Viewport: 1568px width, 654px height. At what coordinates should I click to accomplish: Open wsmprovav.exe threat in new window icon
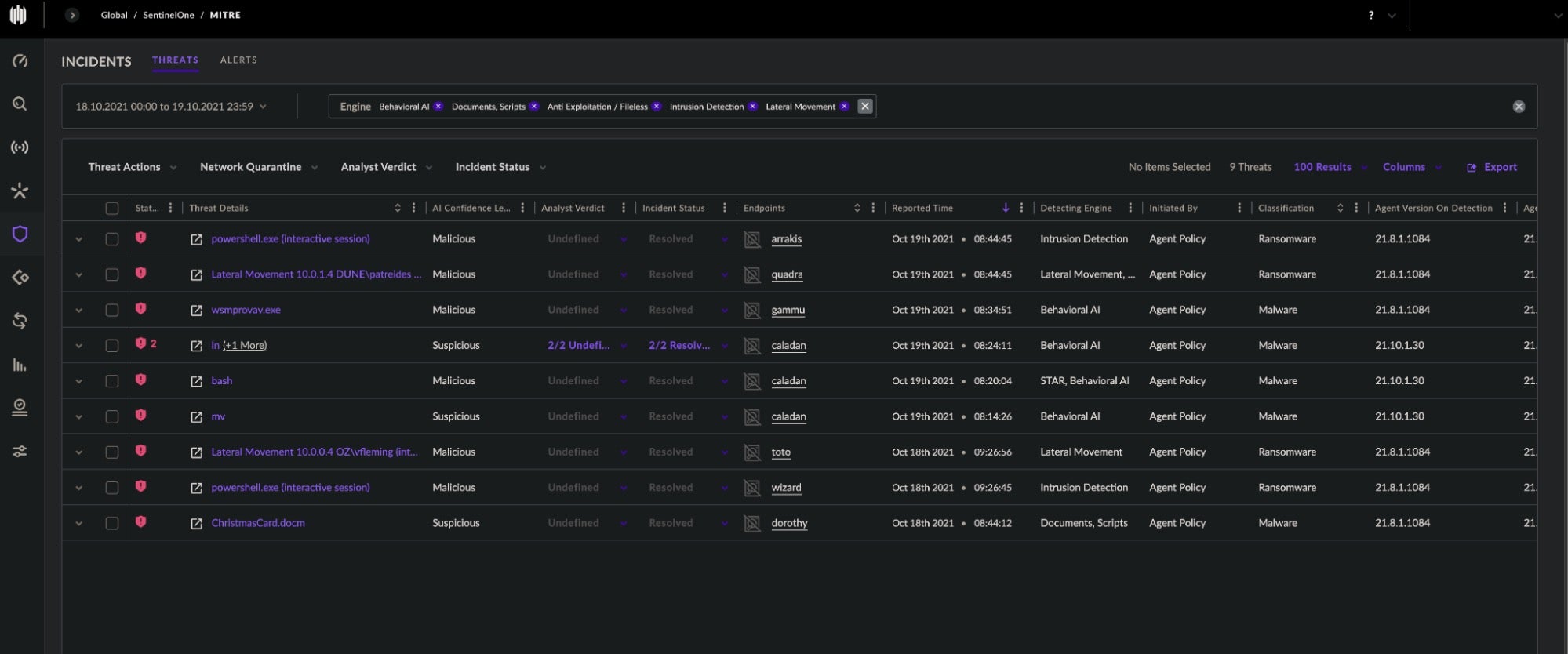(196, 311)
